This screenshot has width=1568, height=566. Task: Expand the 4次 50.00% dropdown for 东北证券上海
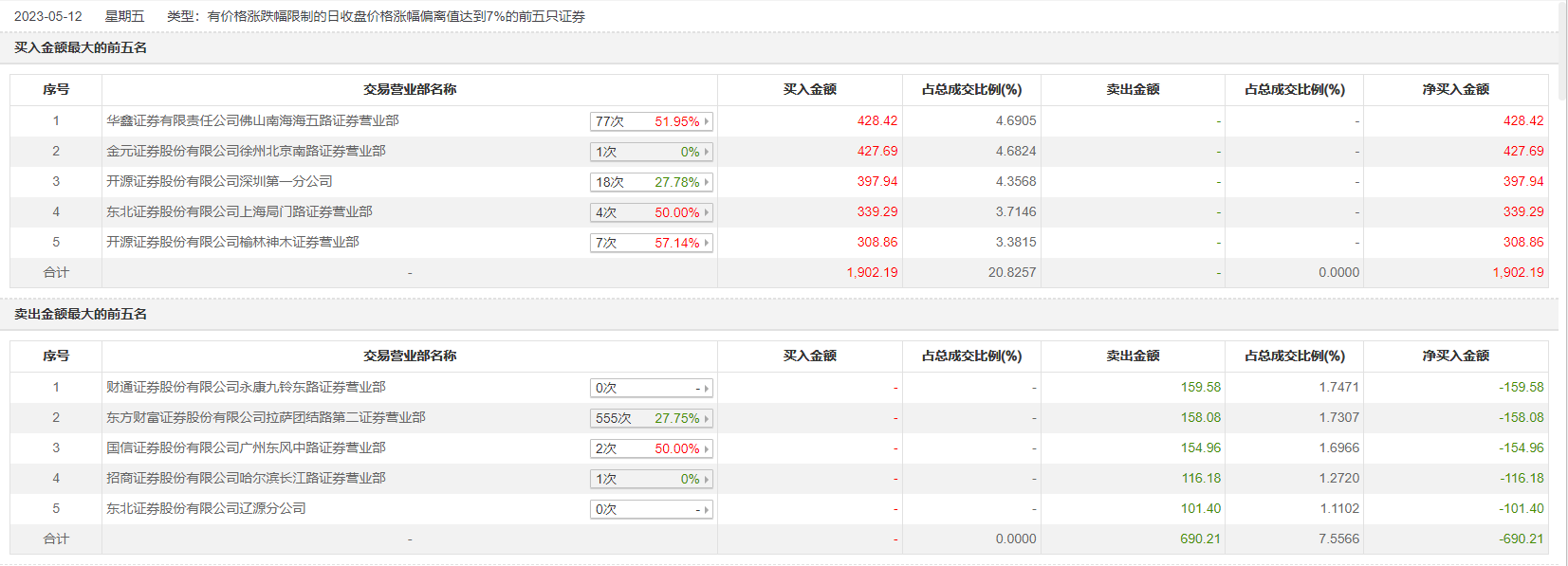[x=651, y=212]
